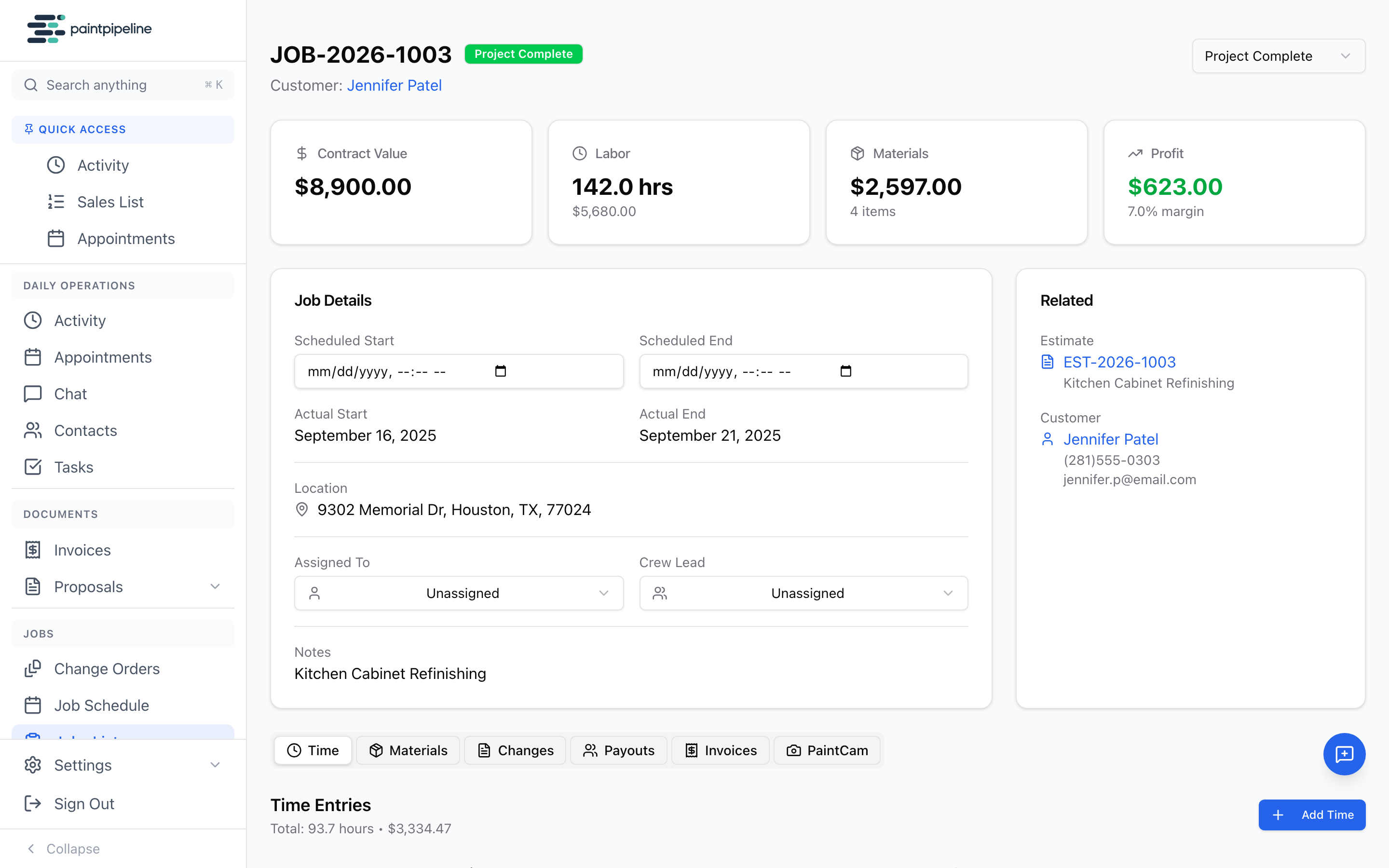Open the PaintCam tab
Viewport: 1389px width, 868px height.
(827, 750)
